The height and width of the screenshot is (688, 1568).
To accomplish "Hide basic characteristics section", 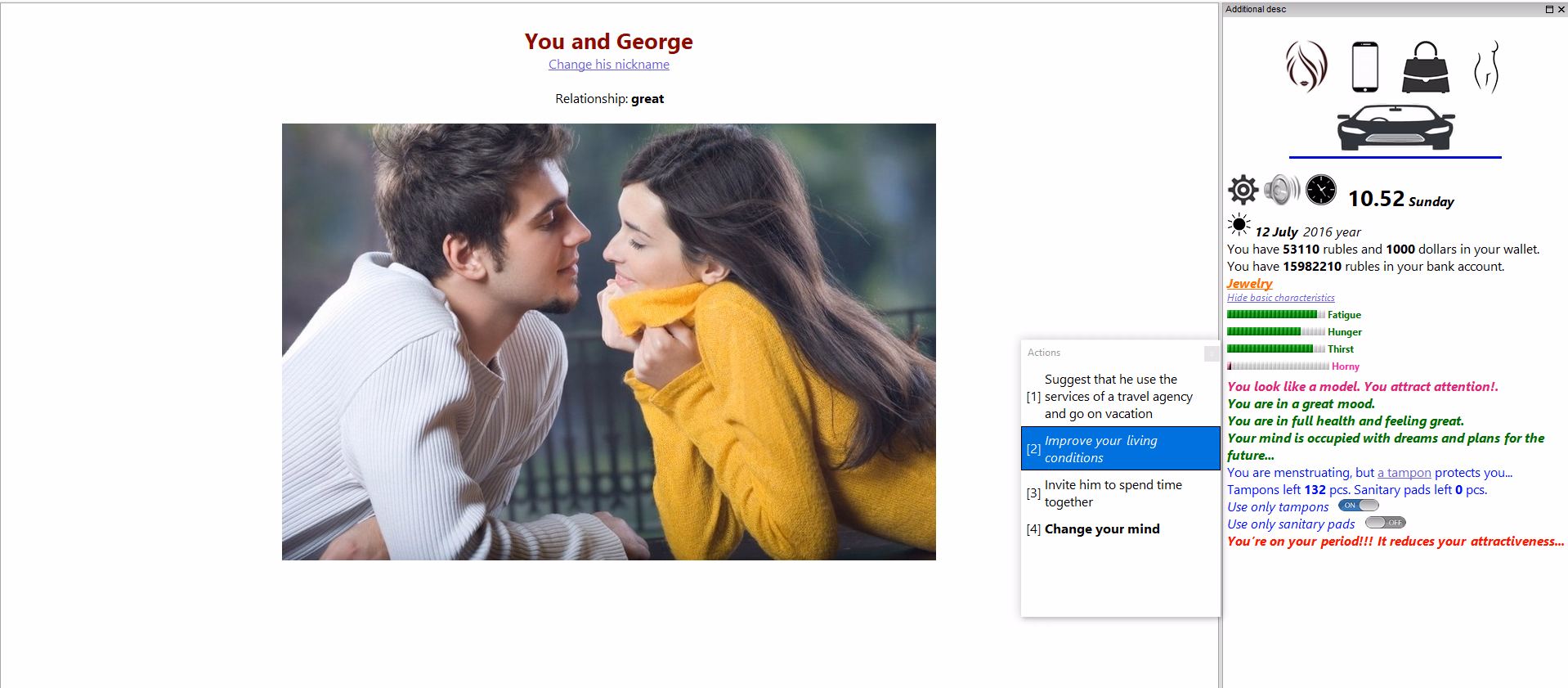I will pyautogui.click(x=1280, y=298).
